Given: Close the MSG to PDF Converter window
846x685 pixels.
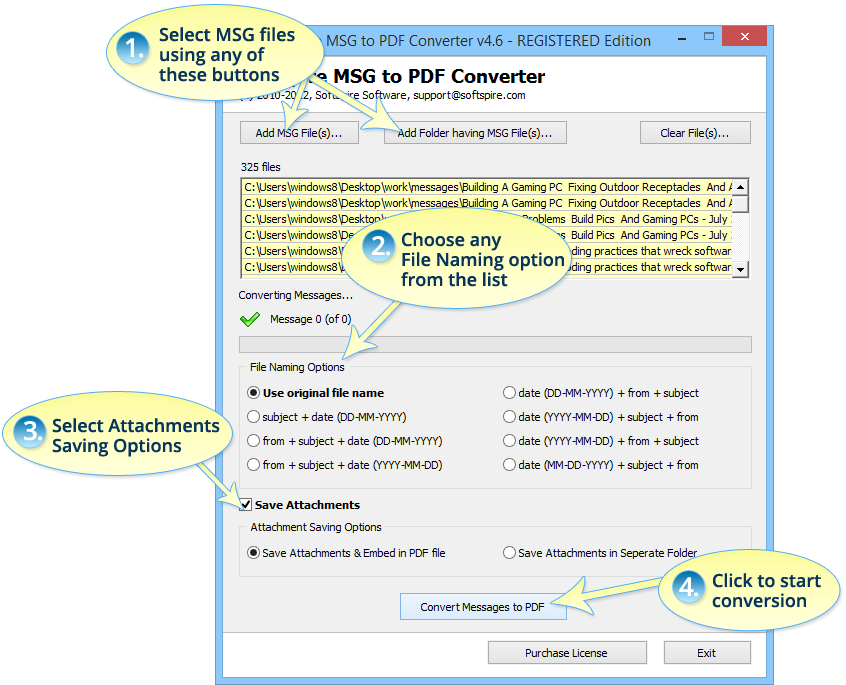Looking at the screenshot, I should (745, 37).
